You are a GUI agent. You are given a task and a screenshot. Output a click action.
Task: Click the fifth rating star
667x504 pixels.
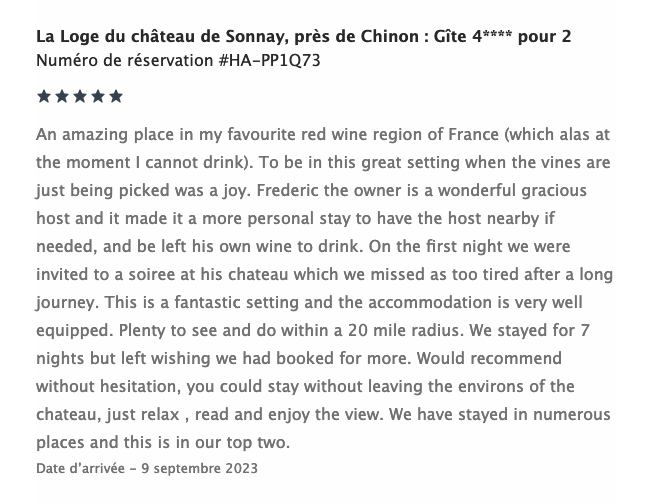[x=116, y=97]
